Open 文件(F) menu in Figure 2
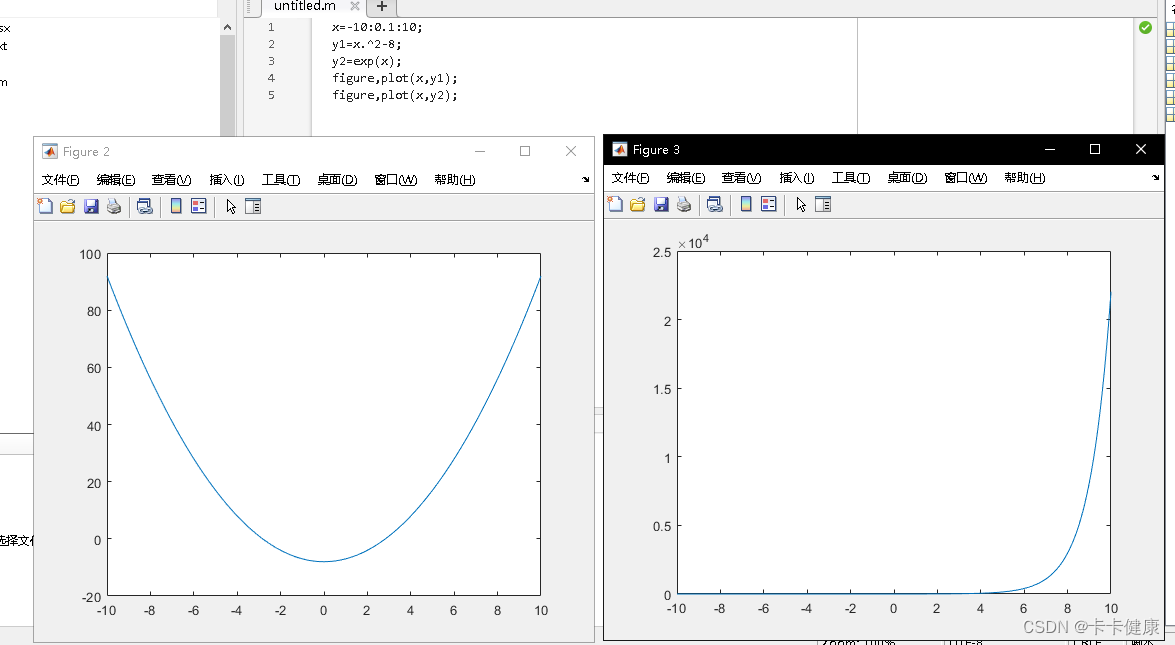 [60, 180]
